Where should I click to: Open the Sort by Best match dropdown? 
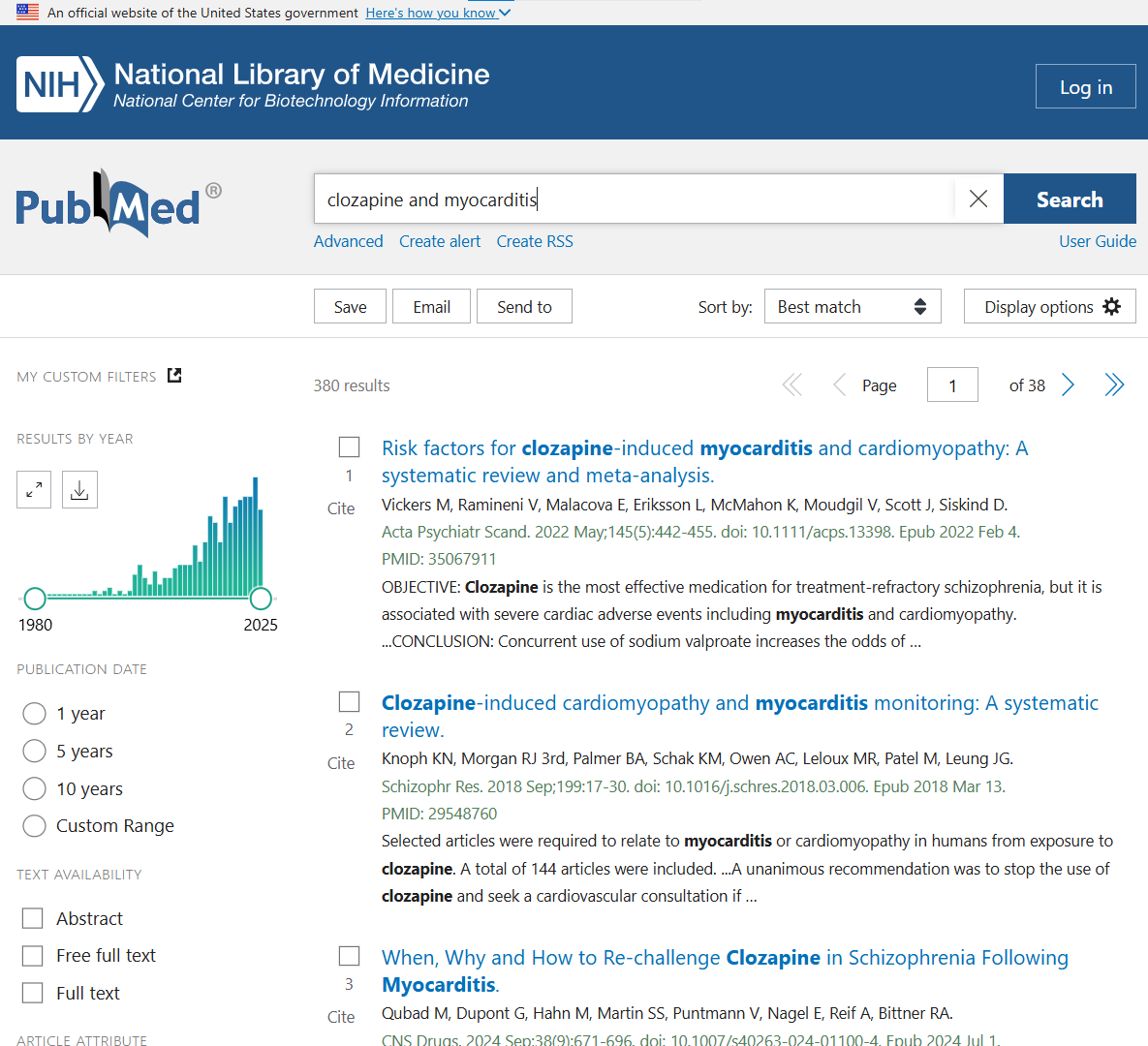point(853,306)
